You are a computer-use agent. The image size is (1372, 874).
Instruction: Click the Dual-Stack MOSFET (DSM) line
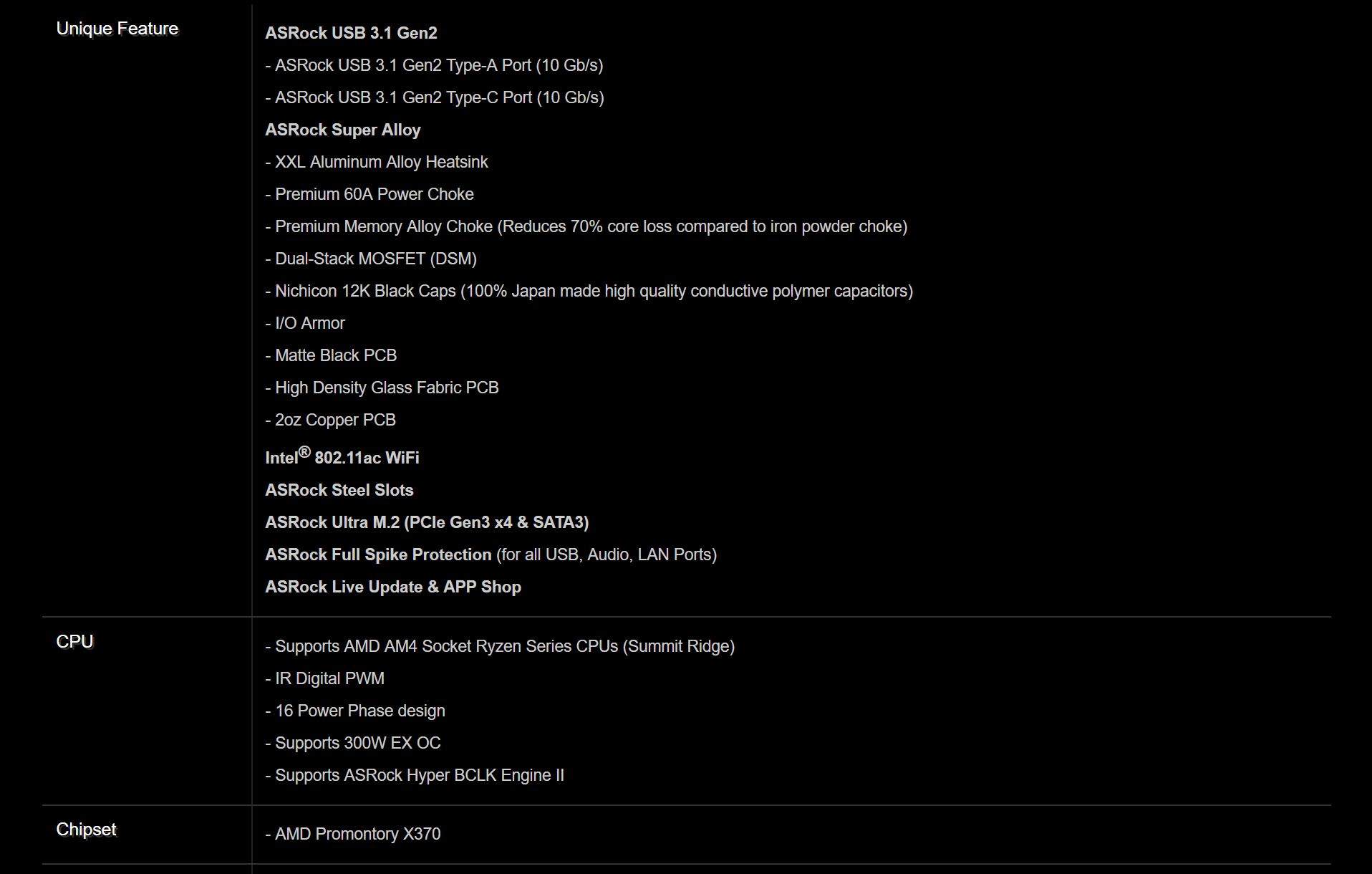(371, 259)
